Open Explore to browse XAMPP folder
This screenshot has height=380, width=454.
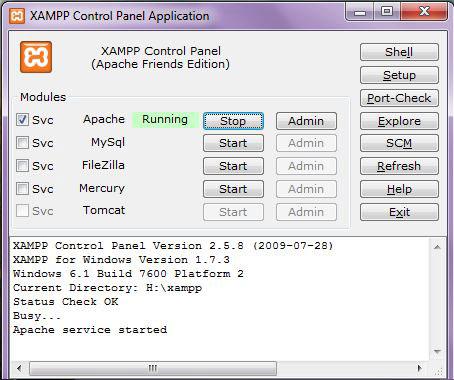tap(399, 121)
